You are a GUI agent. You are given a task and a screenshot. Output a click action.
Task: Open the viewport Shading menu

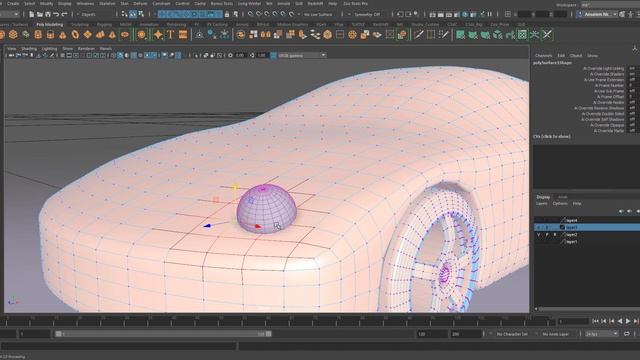29,49
